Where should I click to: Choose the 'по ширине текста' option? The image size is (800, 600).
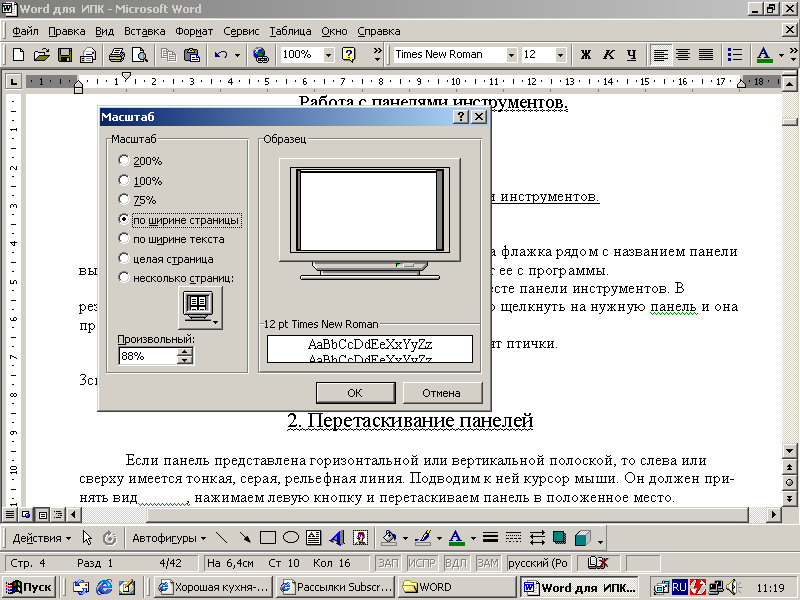pos(123,238)
